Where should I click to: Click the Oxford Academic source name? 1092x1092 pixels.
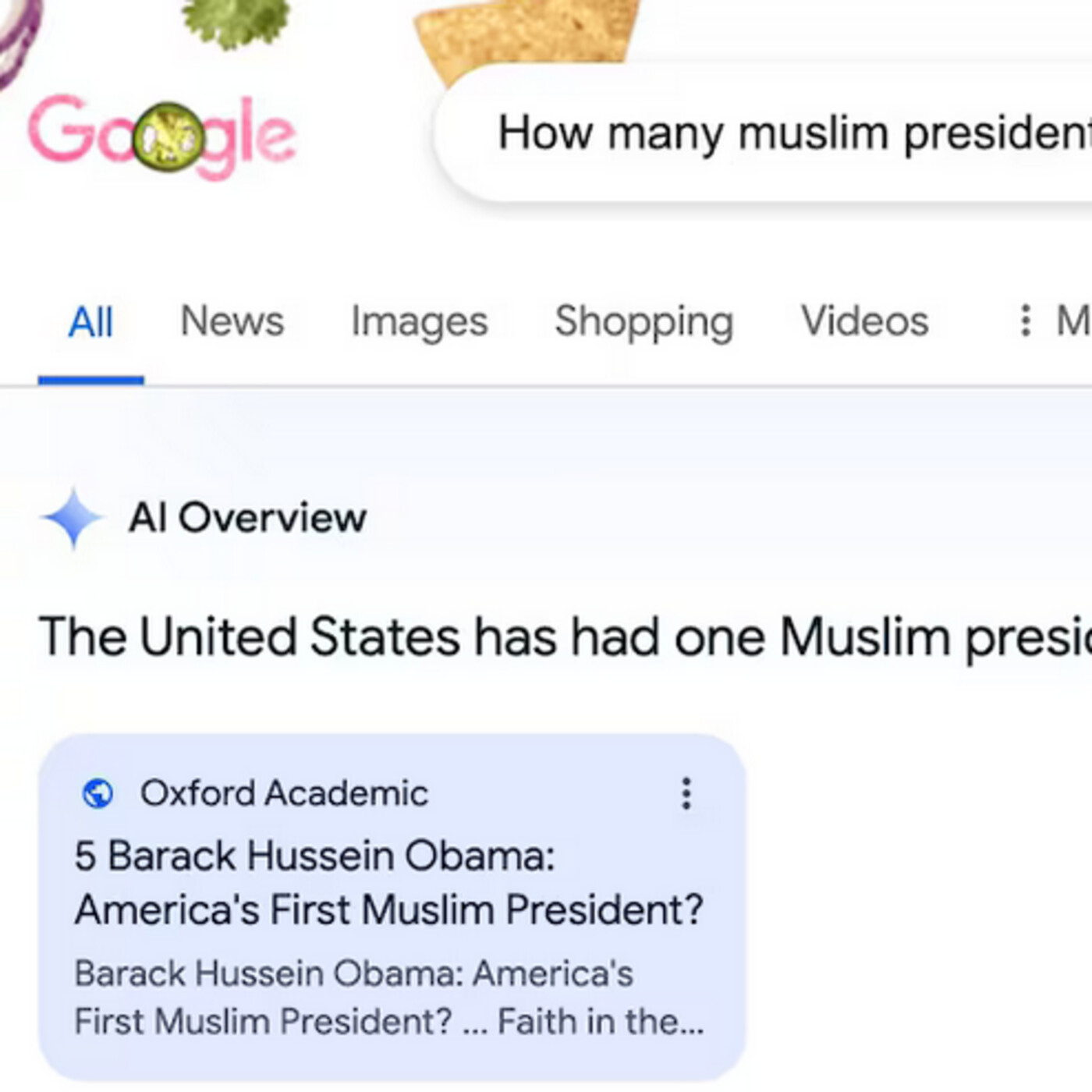pos(284,793)
